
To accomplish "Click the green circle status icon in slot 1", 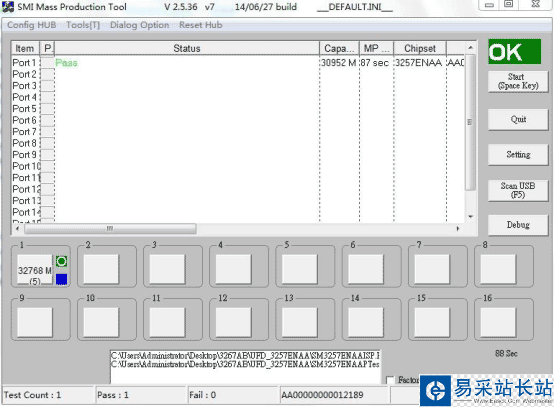I will tap(61, 261).
